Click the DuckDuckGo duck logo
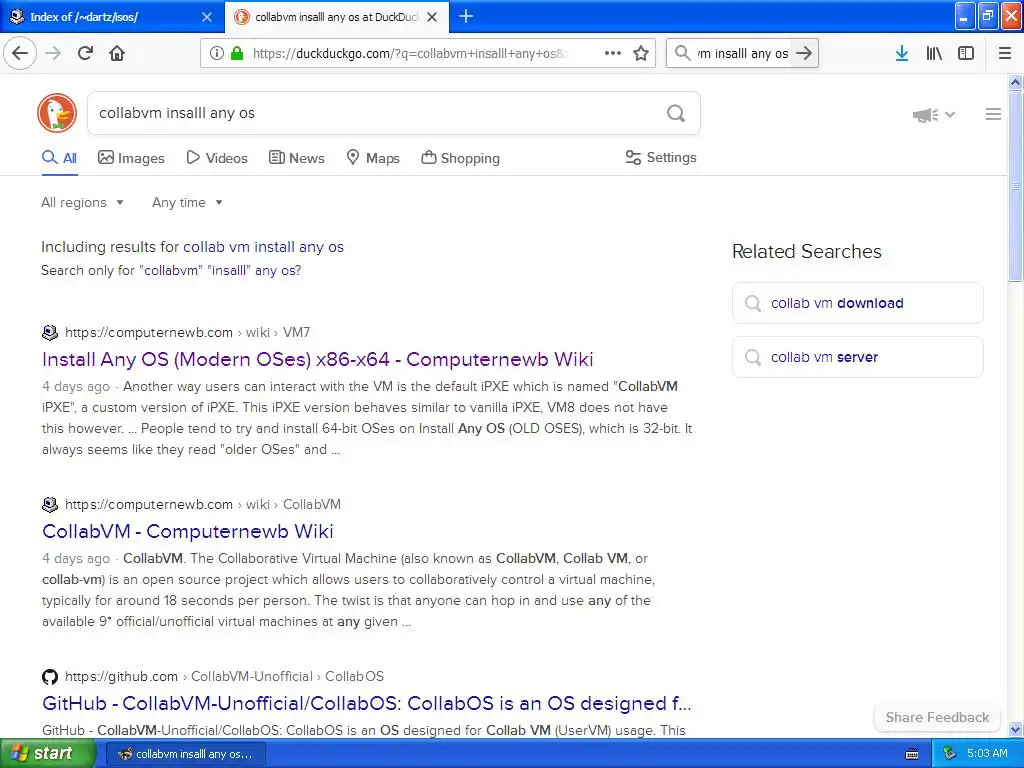The width and height of the screenshot is (1024, 768). pyautogui.click(x=57, y=113)
